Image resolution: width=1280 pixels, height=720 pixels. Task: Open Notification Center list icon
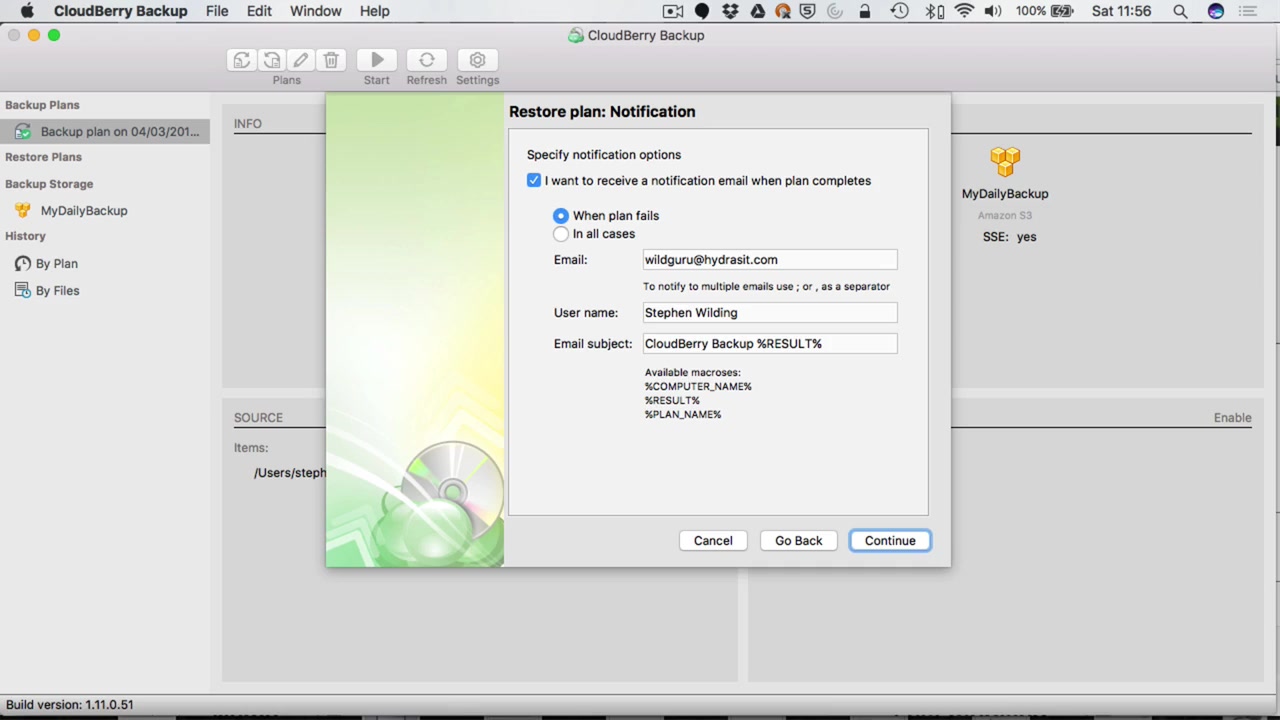click(x=1248, y=11)
